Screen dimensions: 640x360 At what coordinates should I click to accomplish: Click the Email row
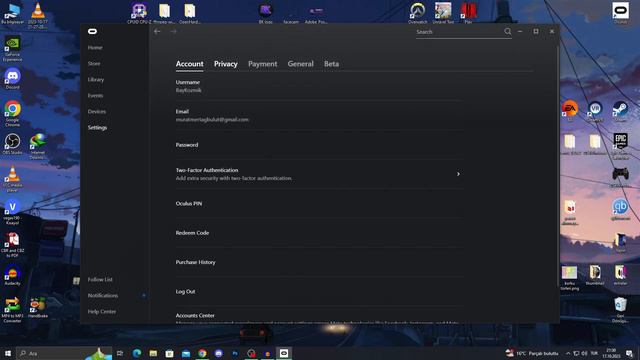click(320, 116)
